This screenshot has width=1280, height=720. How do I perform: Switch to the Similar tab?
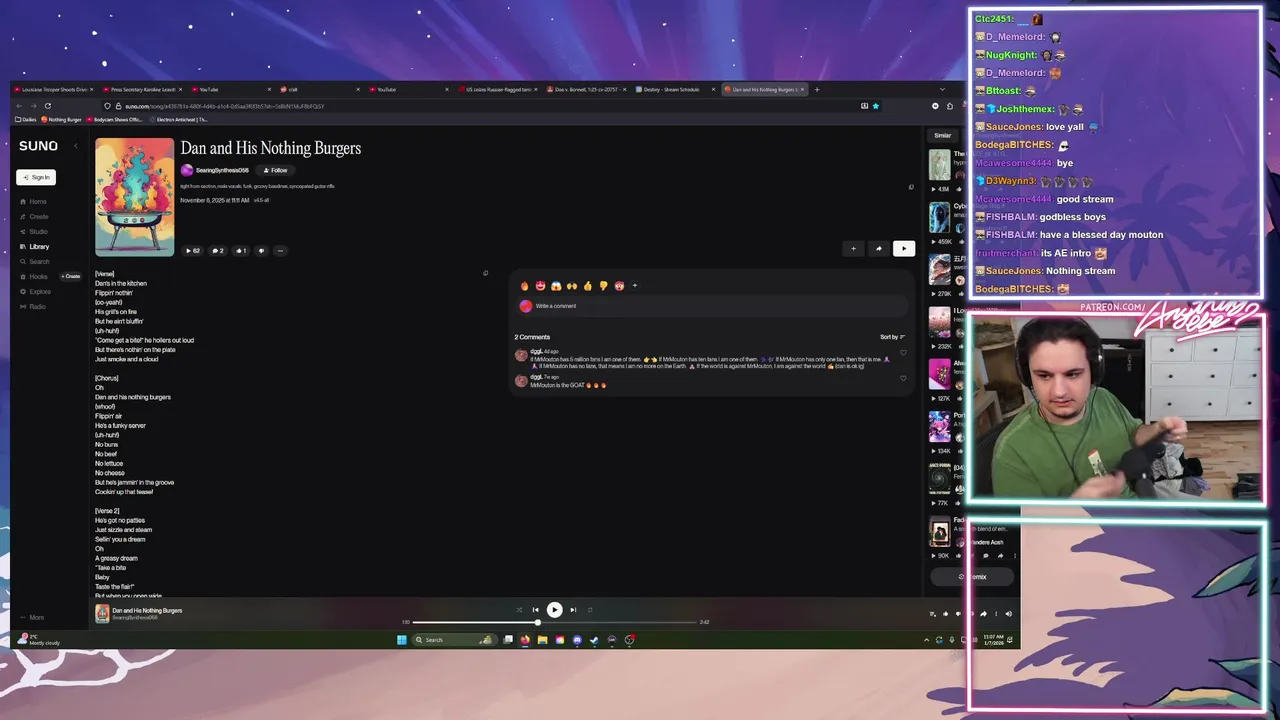point(942,135)
